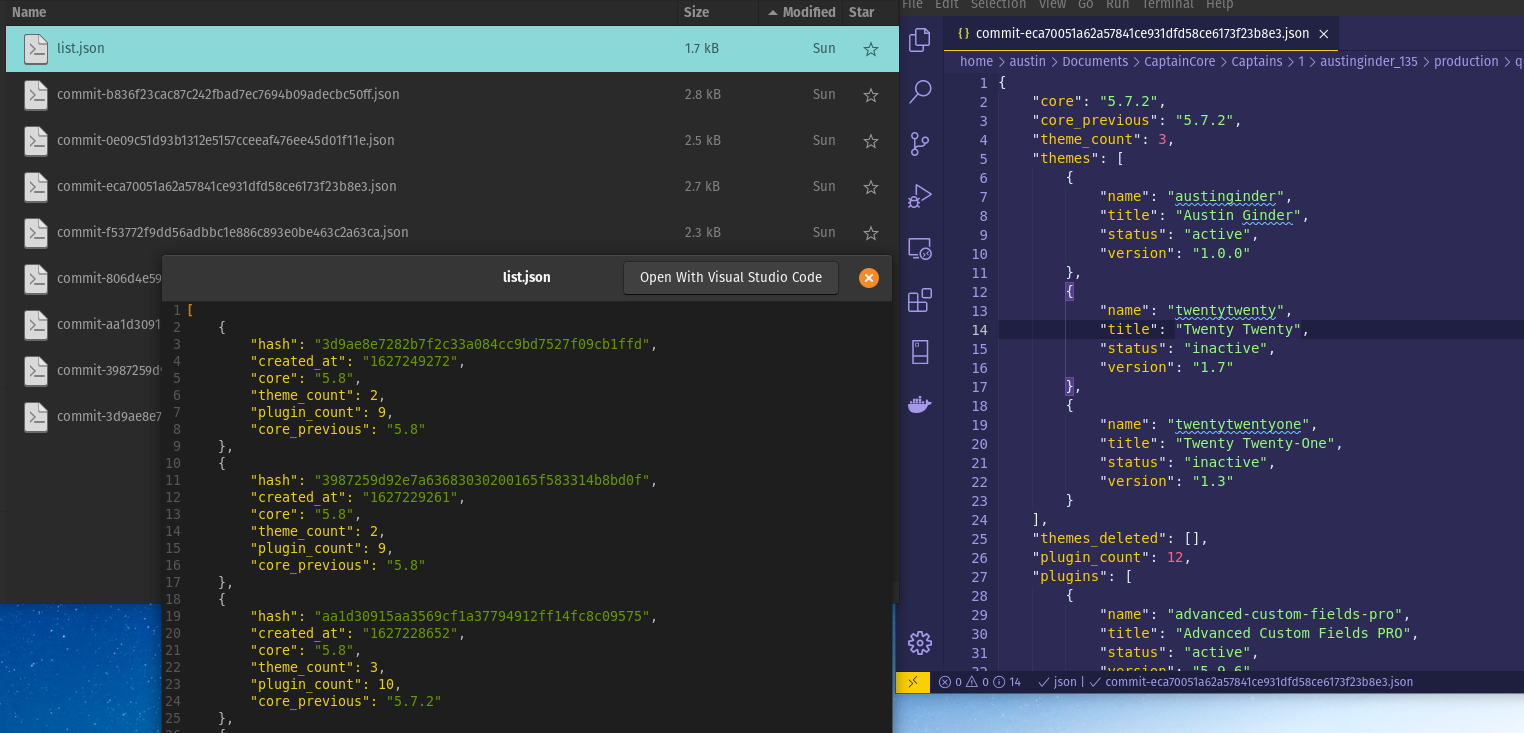Sort files by the Modified column arrow

point(772,13)
